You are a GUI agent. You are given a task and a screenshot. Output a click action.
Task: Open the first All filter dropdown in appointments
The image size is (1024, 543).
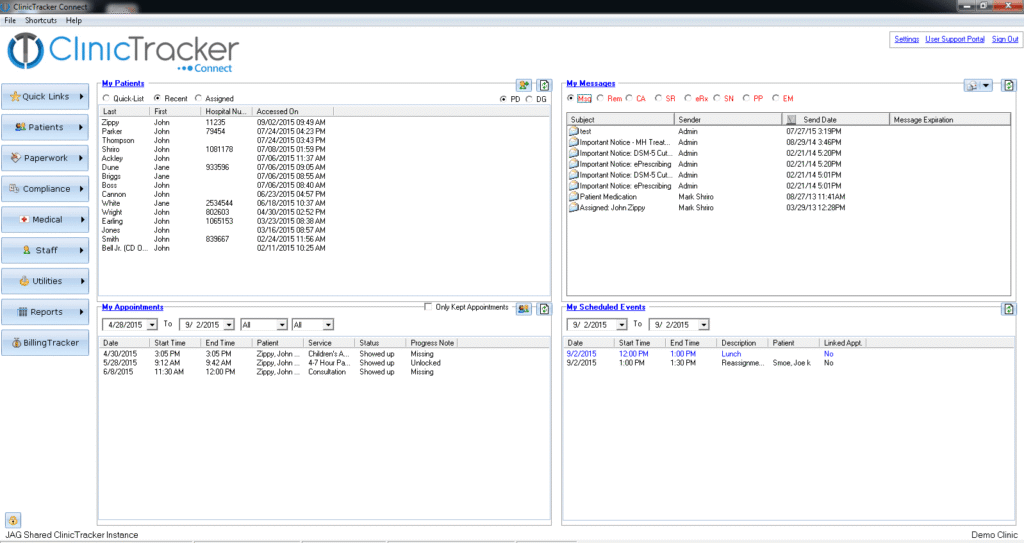tap(282, 325)
